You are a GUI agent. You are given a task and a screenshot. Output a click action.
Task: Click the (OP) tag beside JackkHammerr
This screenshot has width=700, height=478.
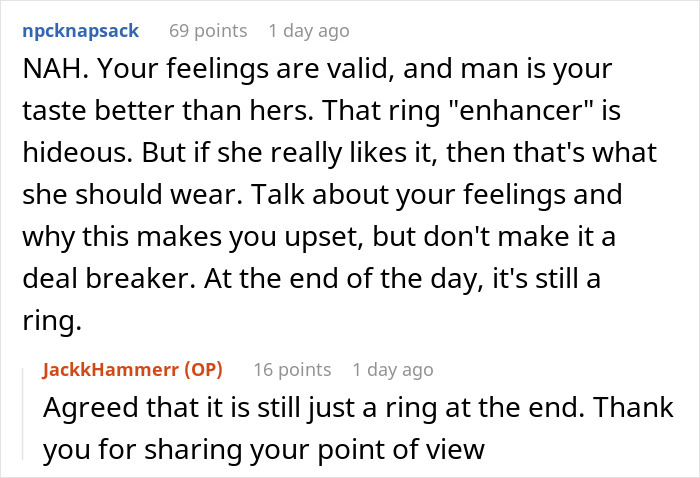click(204, 370)
